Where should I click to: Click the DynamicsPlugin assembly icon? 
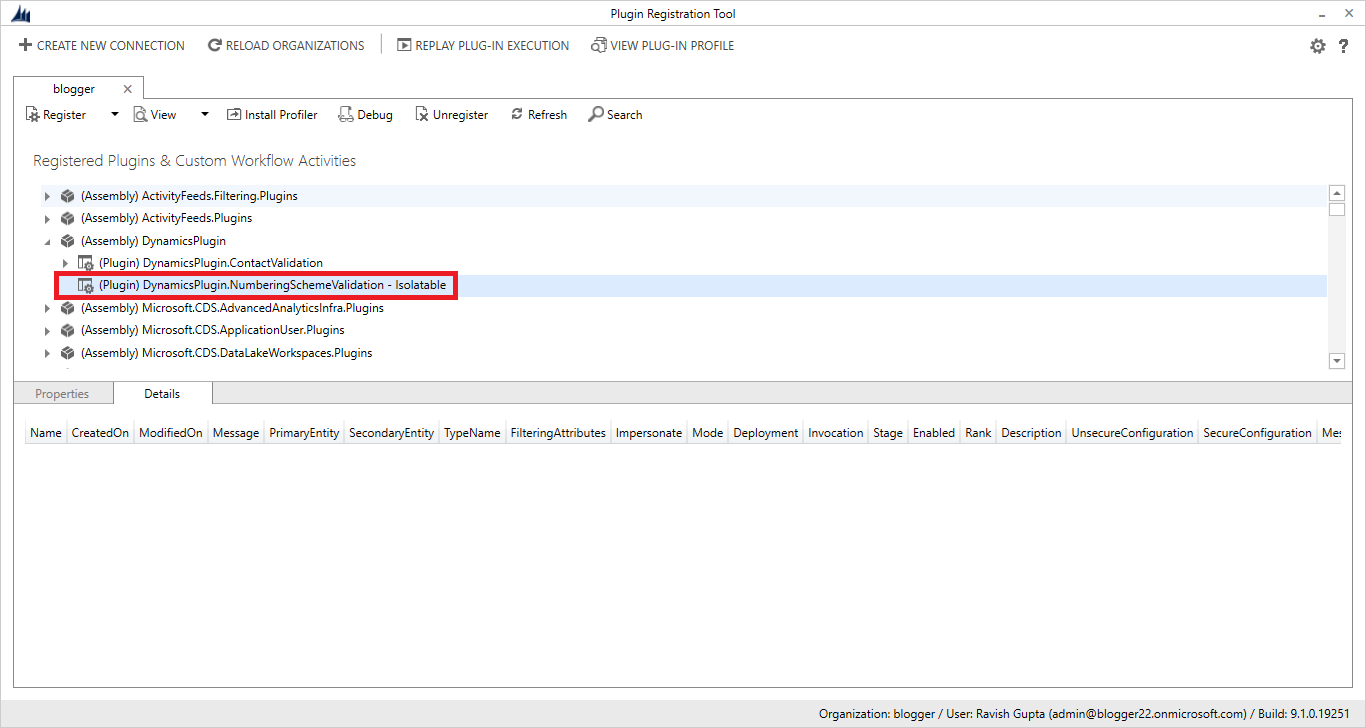click(x=67, y=241)
